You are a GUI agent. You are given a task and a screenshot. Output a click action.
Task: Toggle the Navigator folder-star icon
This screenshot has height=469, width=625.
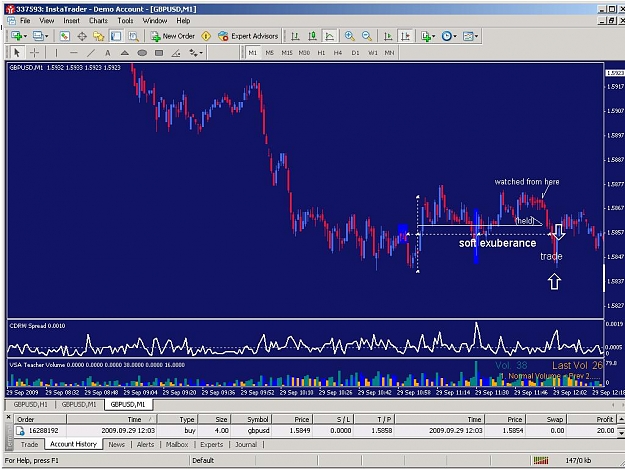[98, 36]
